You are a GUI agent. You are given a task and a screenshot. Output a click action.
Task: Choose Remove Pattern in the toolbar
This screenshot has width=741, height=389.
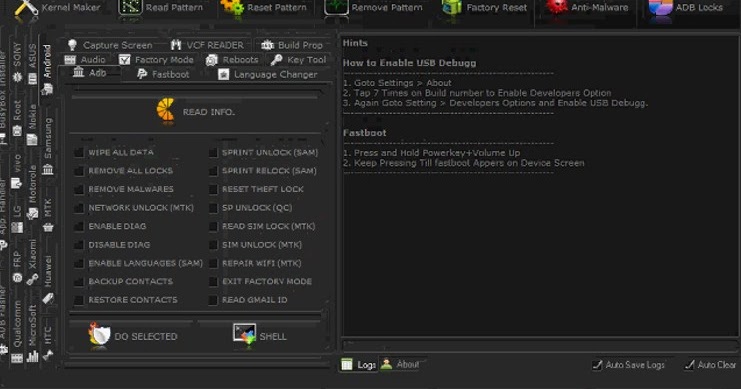coord(373,8)
